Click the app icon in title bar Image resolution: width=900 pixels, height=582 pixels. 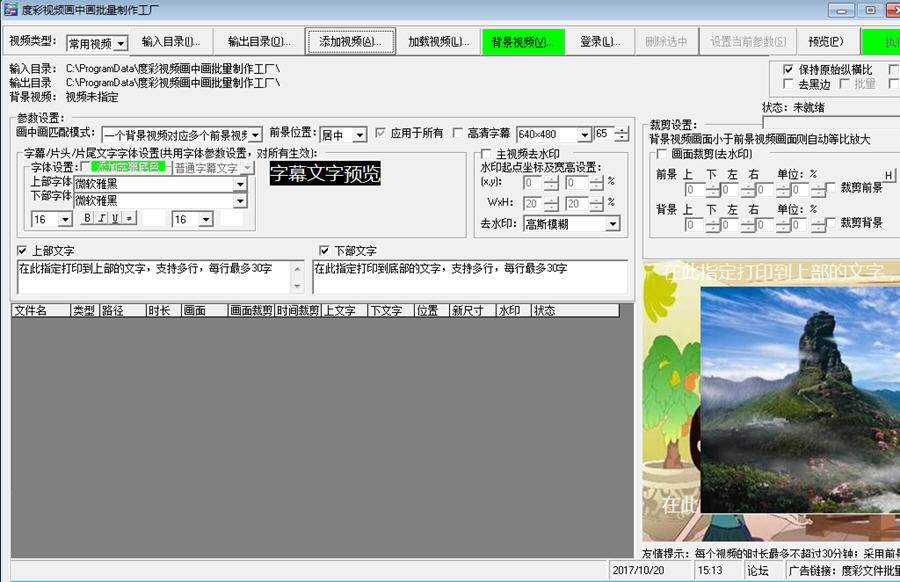pos(10,10)
